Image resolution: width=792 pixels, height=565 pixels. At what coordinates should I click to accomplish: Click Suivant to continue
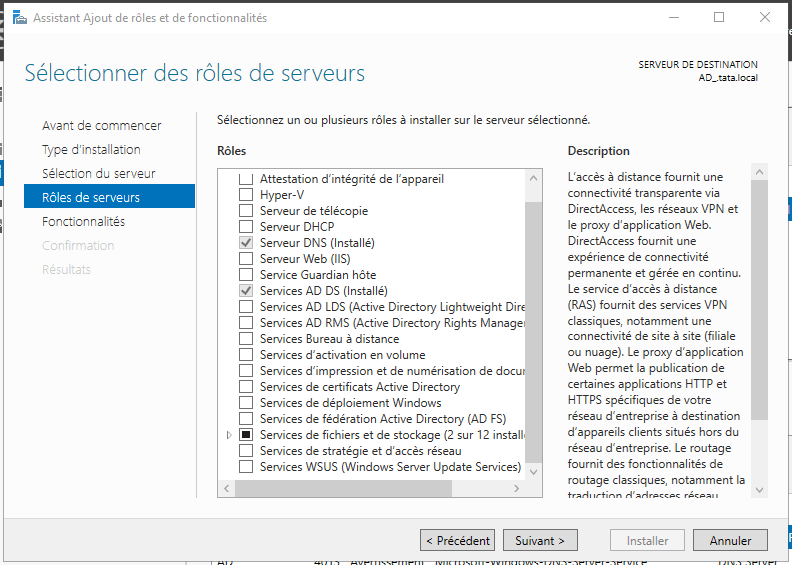pyautogui.click(x=540, y=540)
